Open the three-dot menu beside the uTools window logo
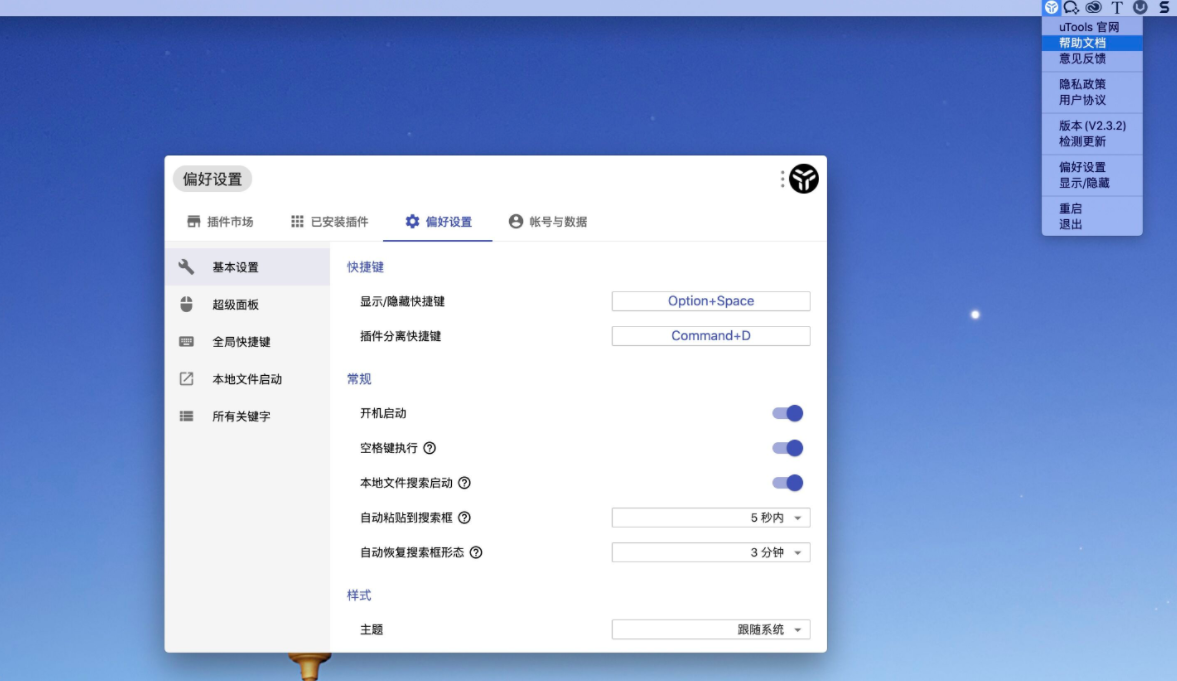The image size is (1177, 681). point(782,178)
